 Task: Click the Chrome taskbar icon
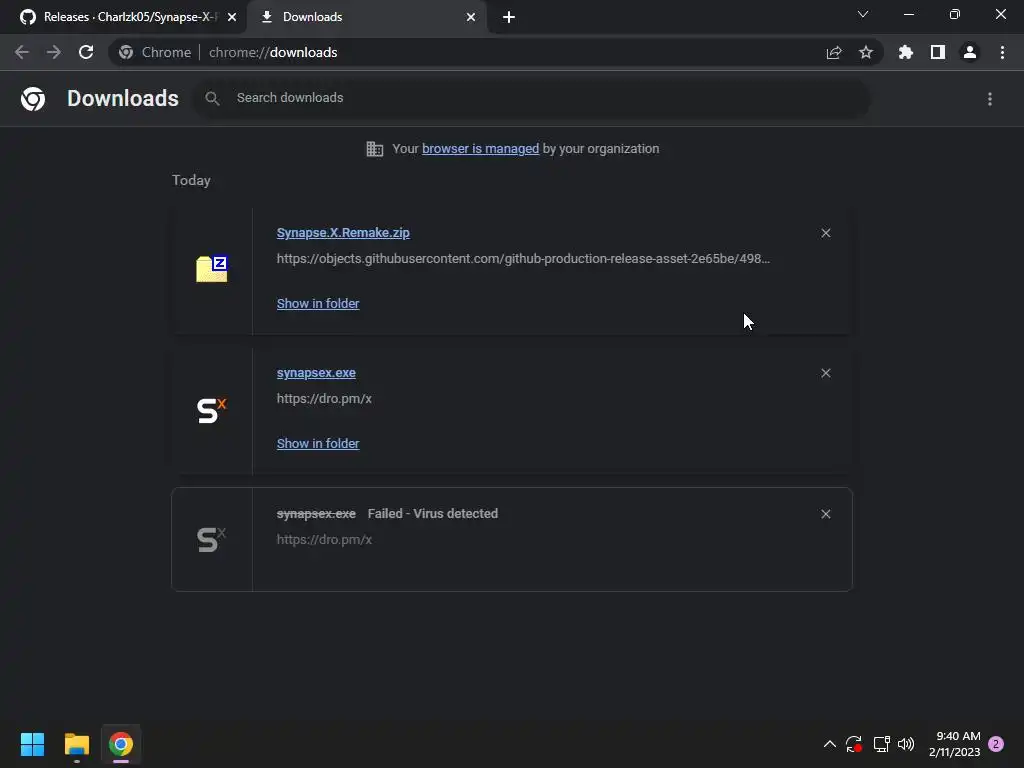pos(121,744)
